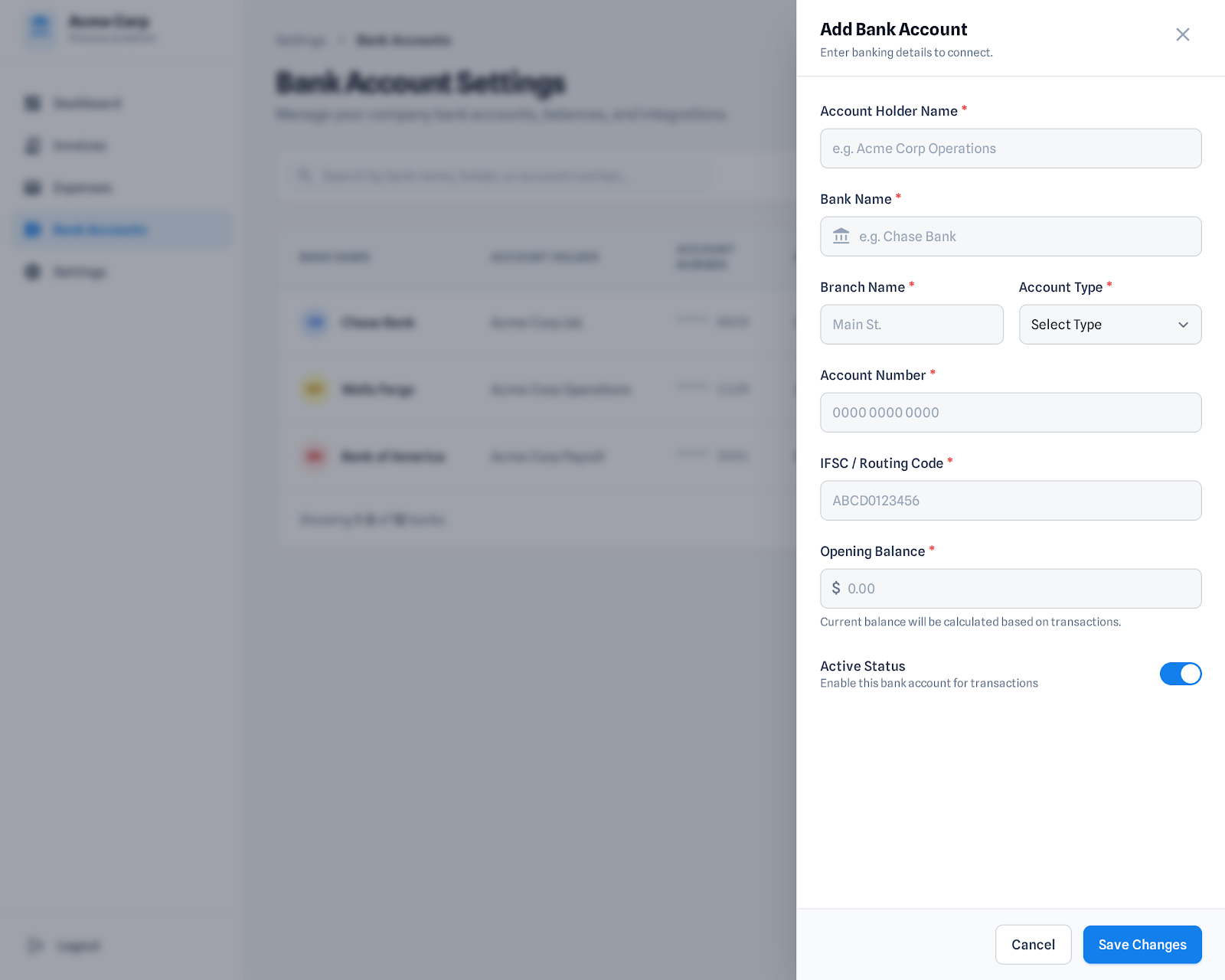Disable the Active Status toggle
This screenshot has width=1225, height=980.
tap(1180, 674)
